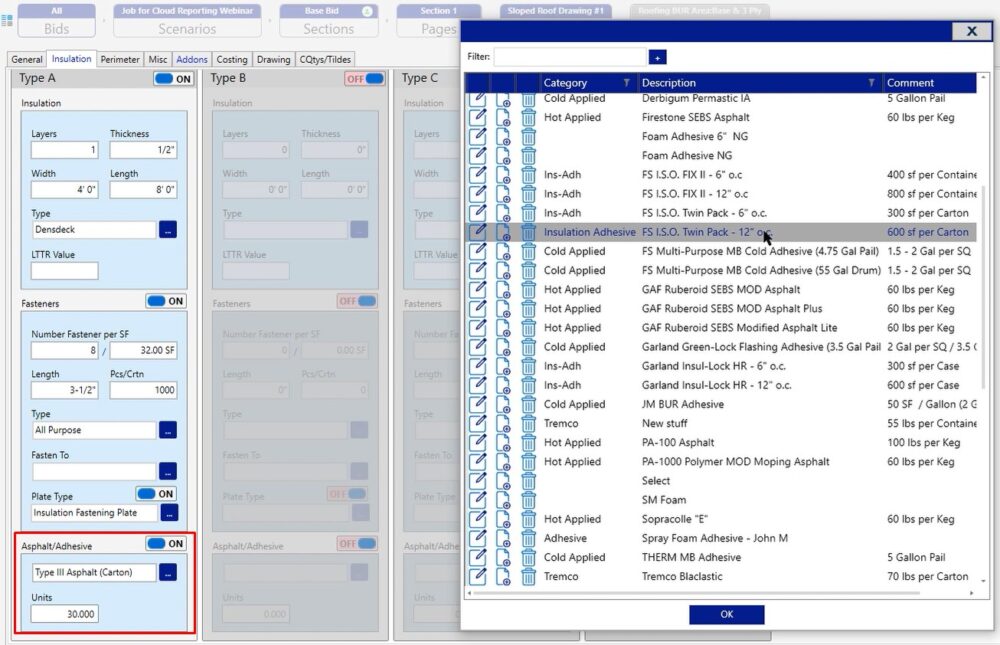Switch to the Perimeter tab
The image size is (1000, 645).
(x=120, y=59)
